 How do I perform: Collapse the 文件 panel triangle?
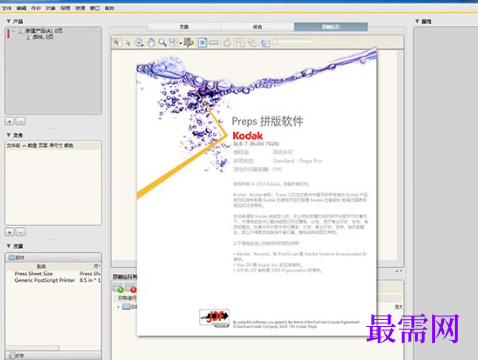click(x=8, y=135)
